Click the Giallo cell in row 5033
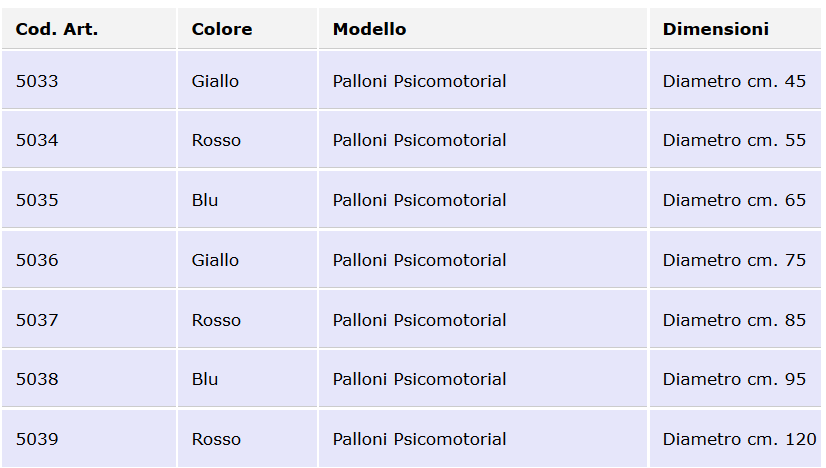 click(215, 81)
